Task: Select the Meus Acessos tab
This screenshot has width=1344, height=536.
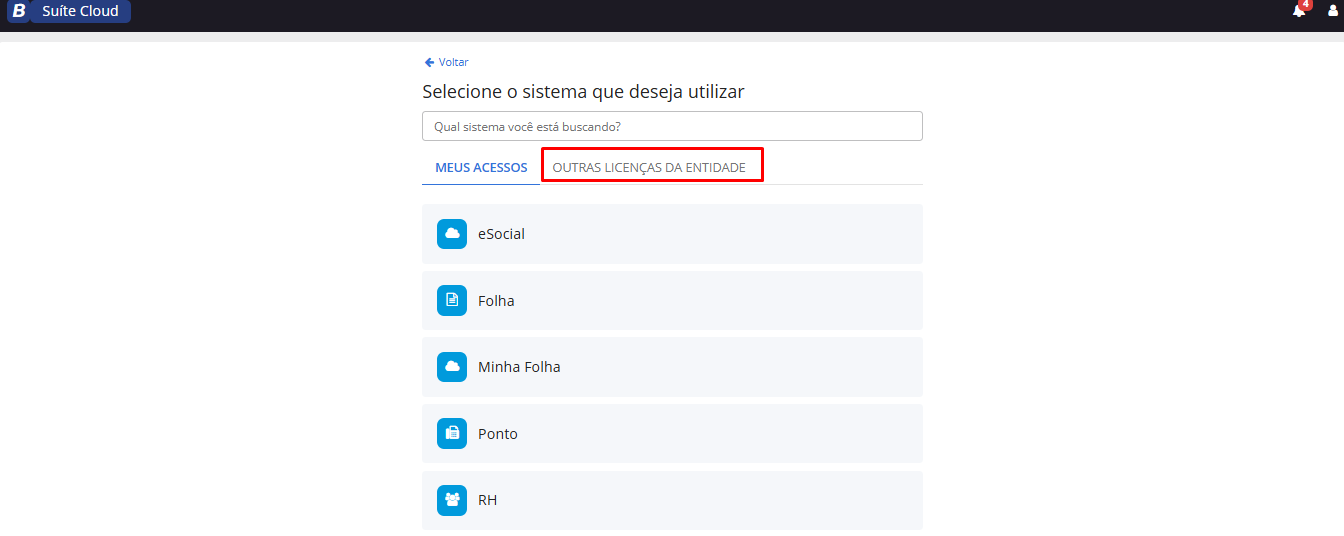Action: click(x=481, y=167)
